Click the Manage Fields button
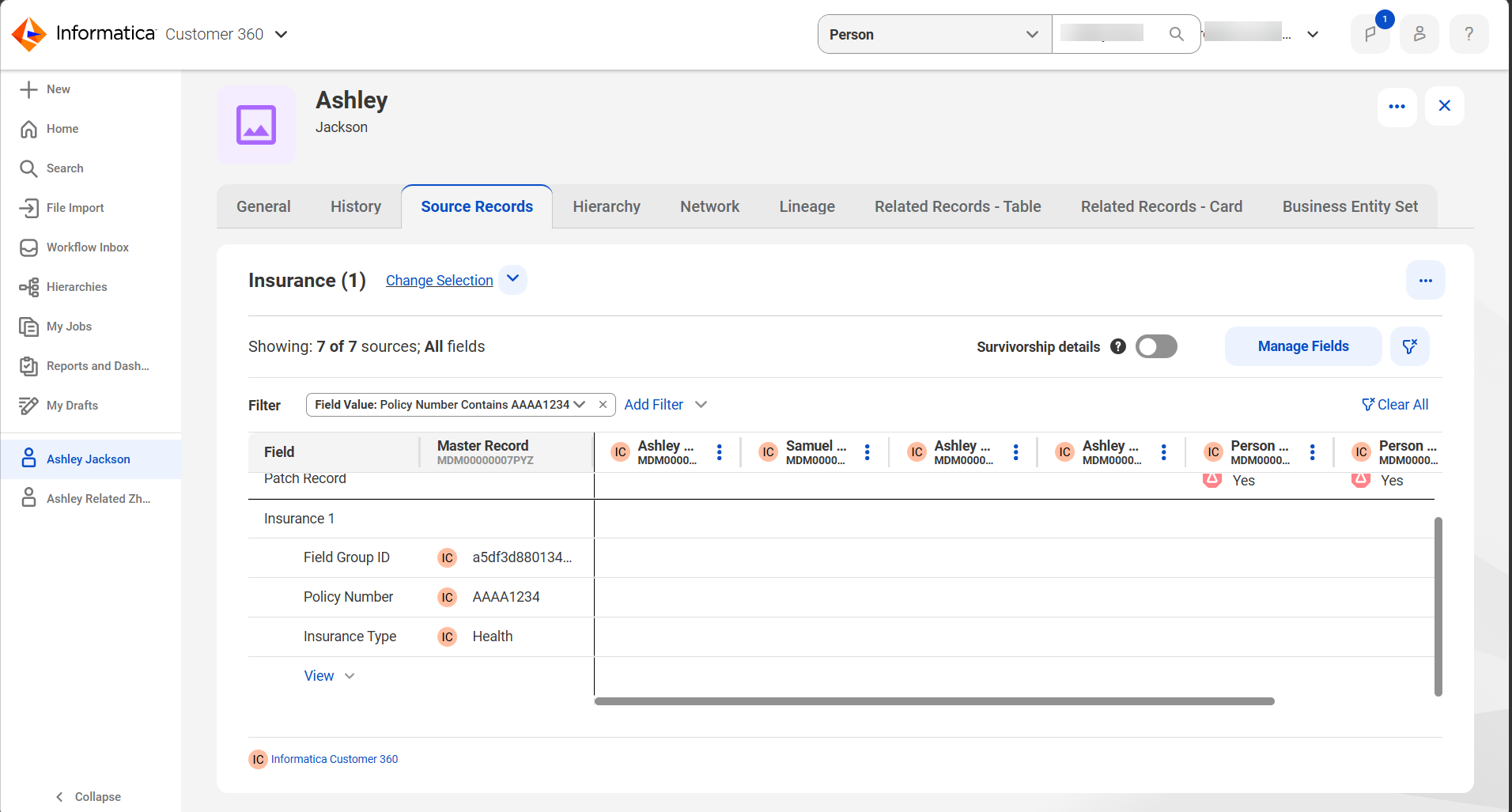The height and width of the screenshot is (812, 1512). 1303,346
